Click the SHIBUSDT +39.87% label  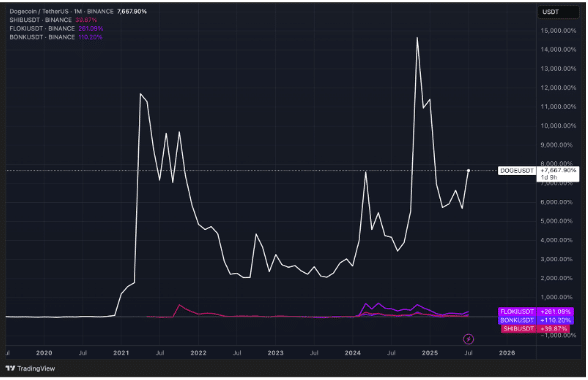pos(536,329)
